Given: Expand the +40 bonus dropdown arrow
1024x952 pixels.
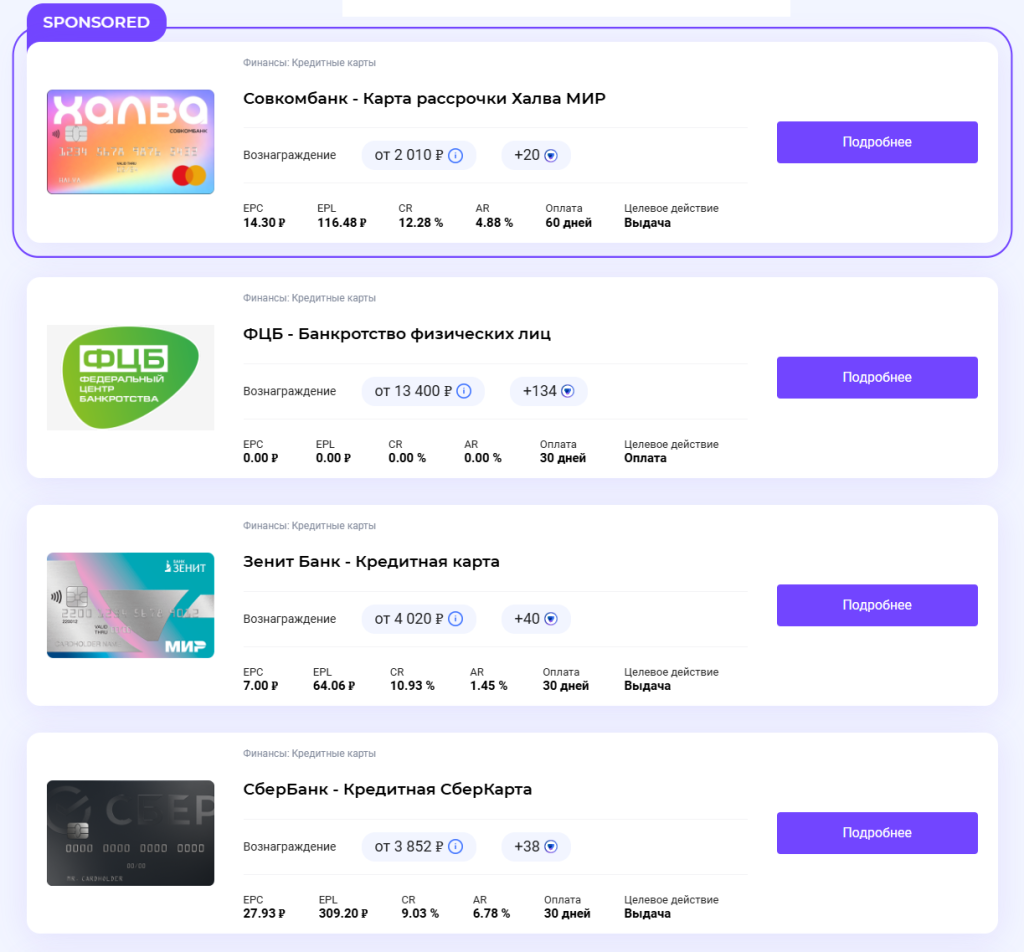Looking at the screenshot, I should [x=551, y=619].
